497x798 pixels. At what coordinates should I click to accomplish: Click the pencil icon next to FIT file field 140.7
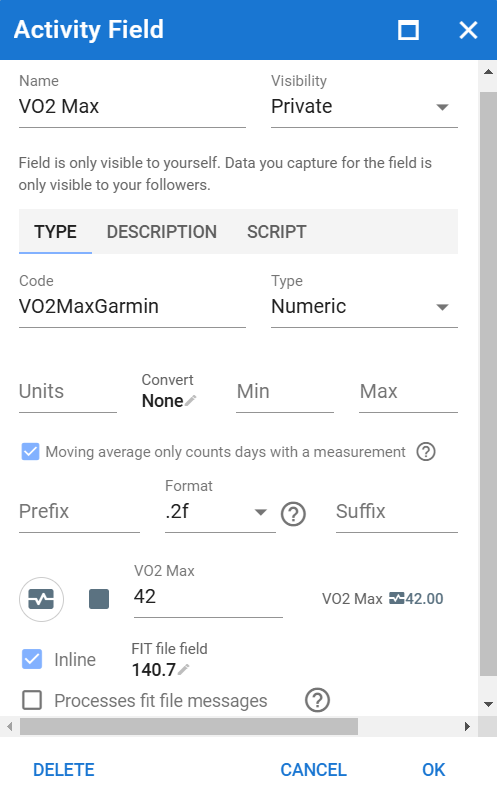pos(184,669)
